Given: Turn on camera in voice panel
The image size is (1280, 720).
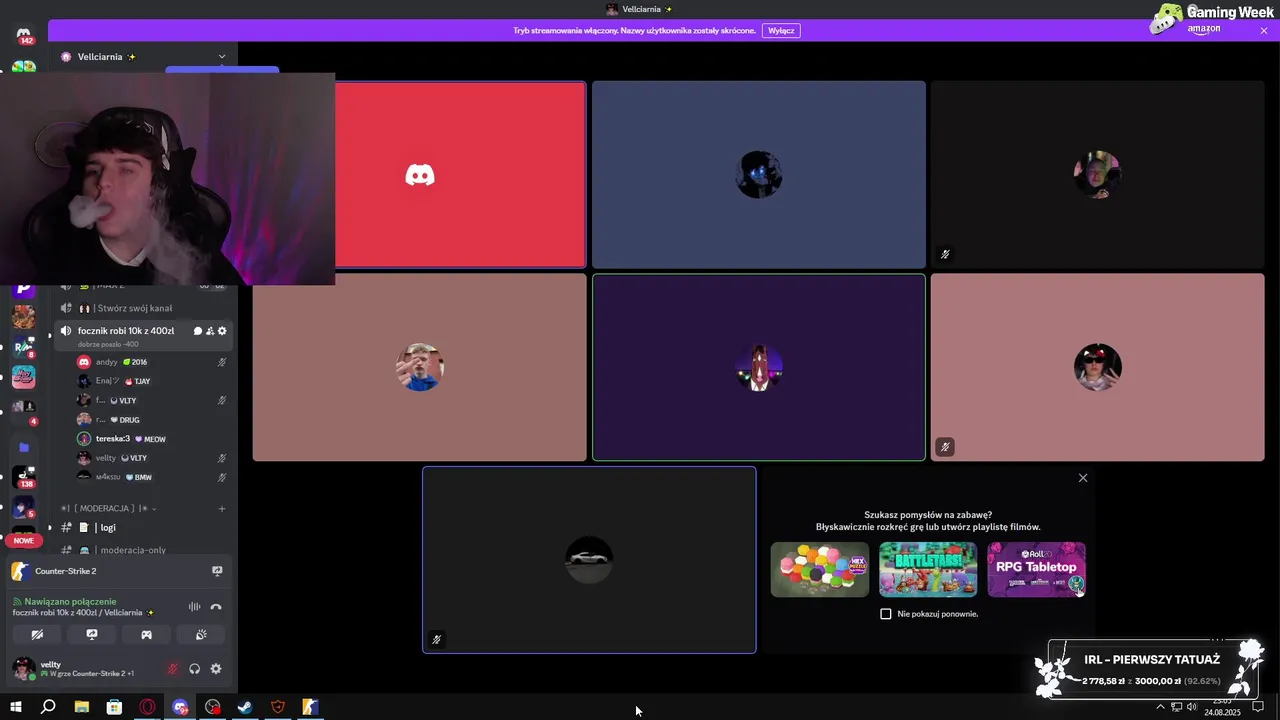Looking at the screenshot, I should 38,634.
